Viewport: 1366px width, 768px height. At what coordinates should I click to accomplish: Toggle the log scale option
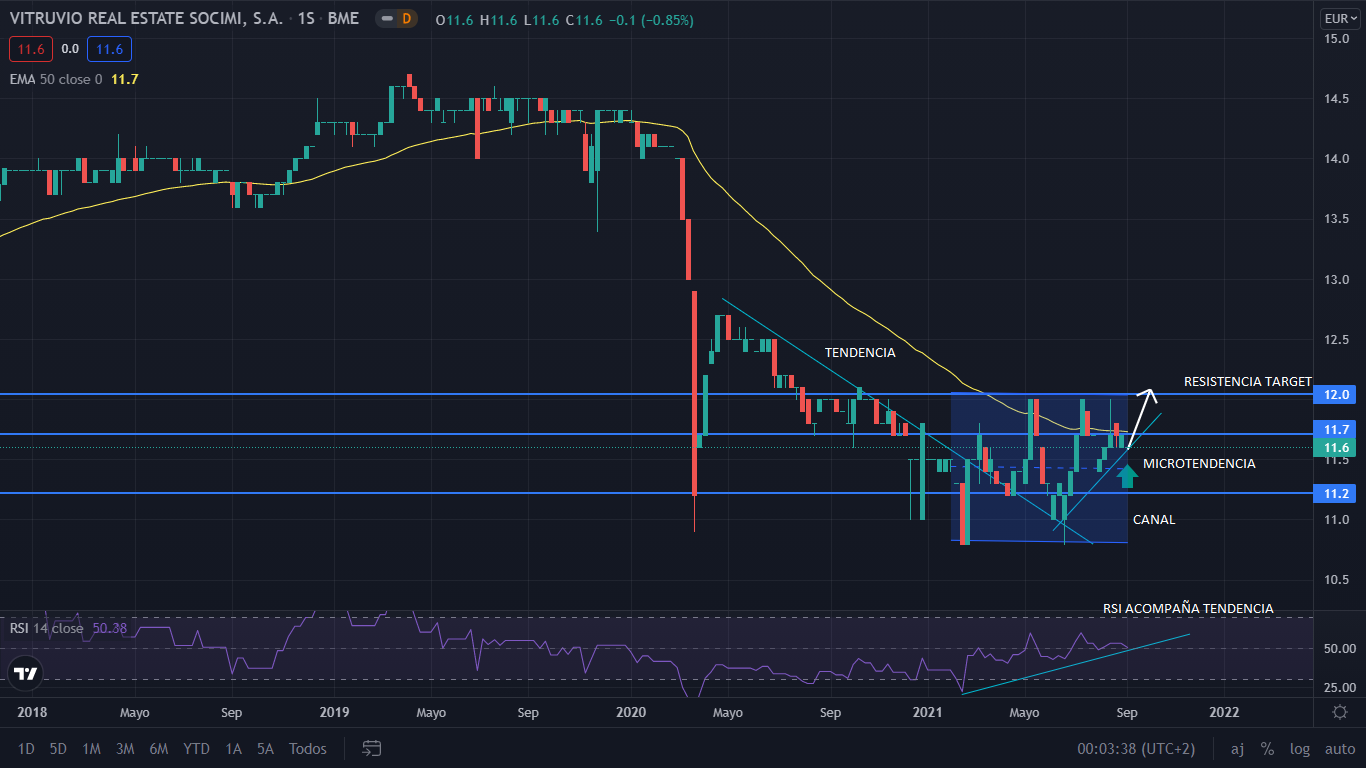click(x=1299, y=748)
